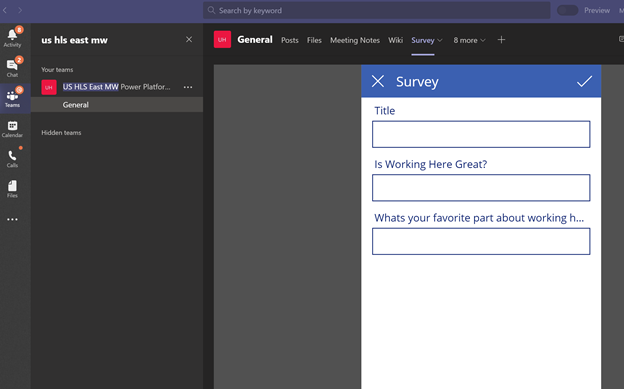This screenshot has height=389, width=624.
Task: Select the Teams icon in sidebar
Action: pos(12,98)
